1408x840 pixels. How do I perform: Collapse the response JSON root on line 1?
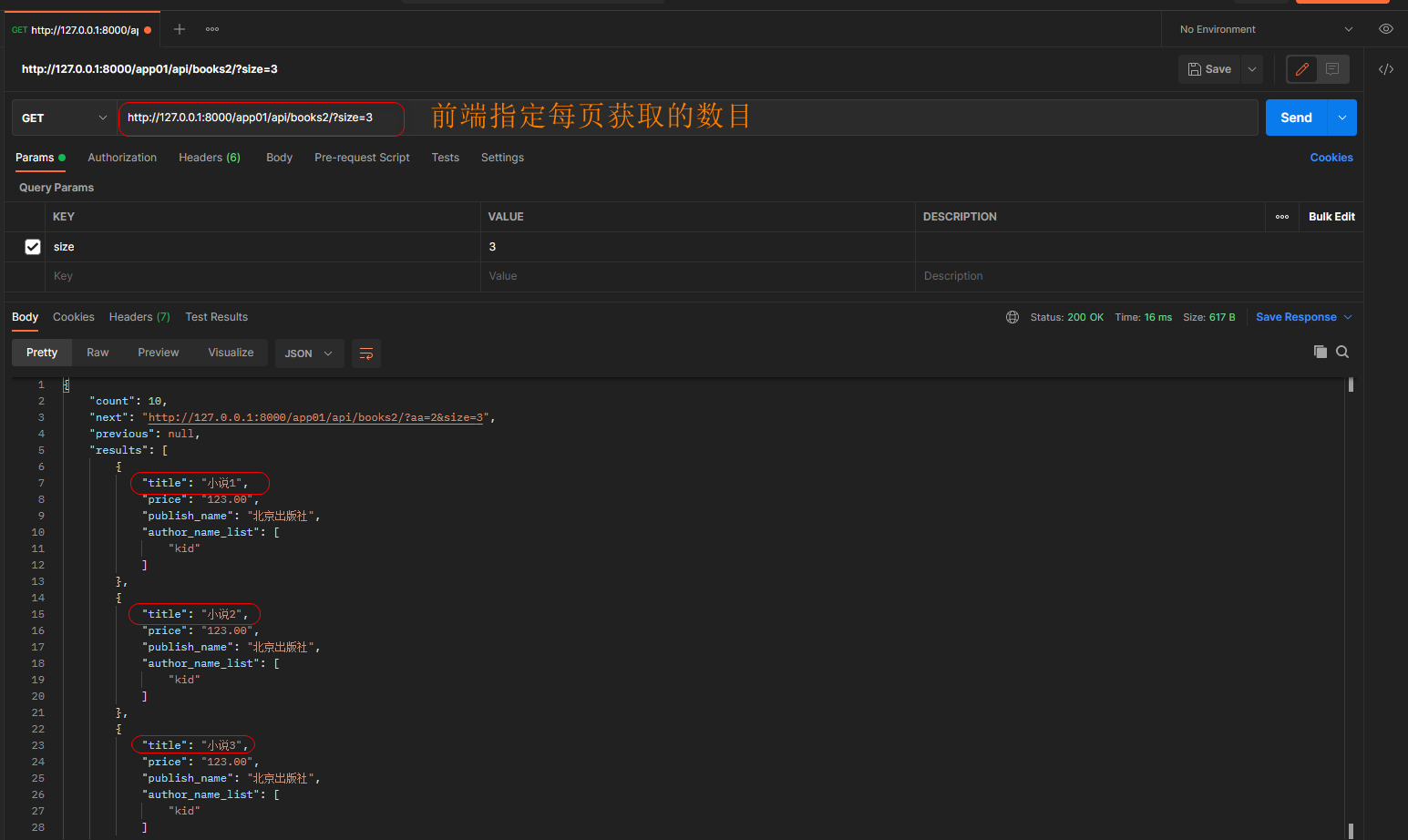[66, 385]
